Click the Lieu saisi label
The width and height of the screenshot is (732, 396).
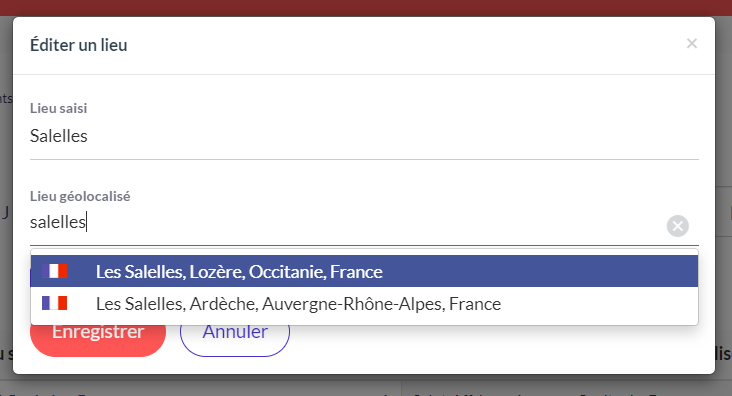[x=58, y=108]
